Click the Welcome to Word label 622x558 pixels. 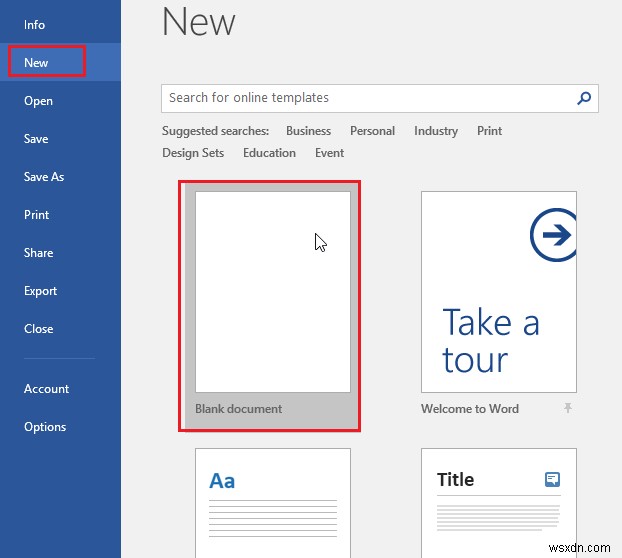[x=470, y=408]
